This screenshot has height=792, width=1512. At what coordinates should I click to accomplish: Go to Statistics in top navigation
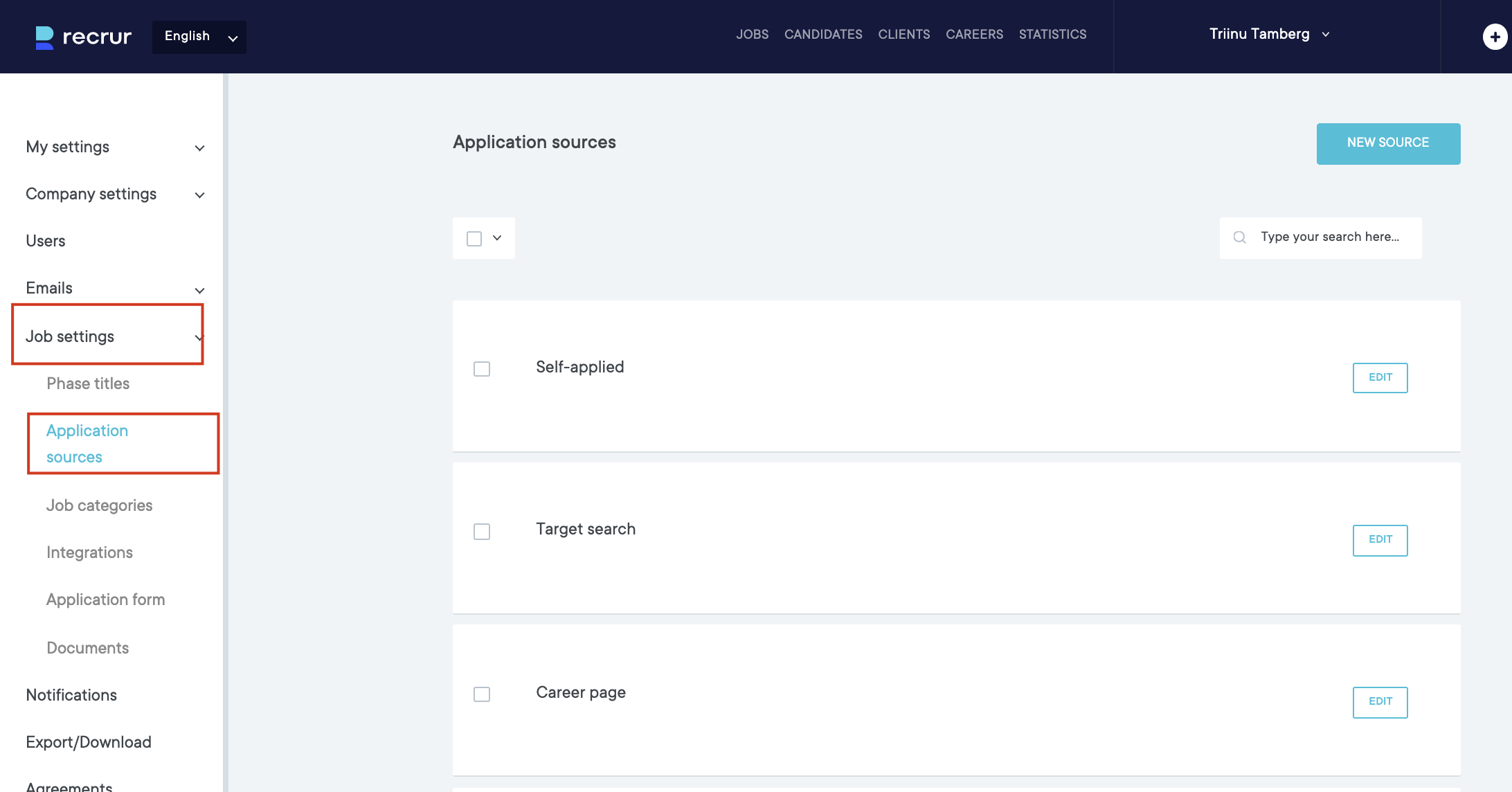pyautogui.click(x=1052, y=34)
